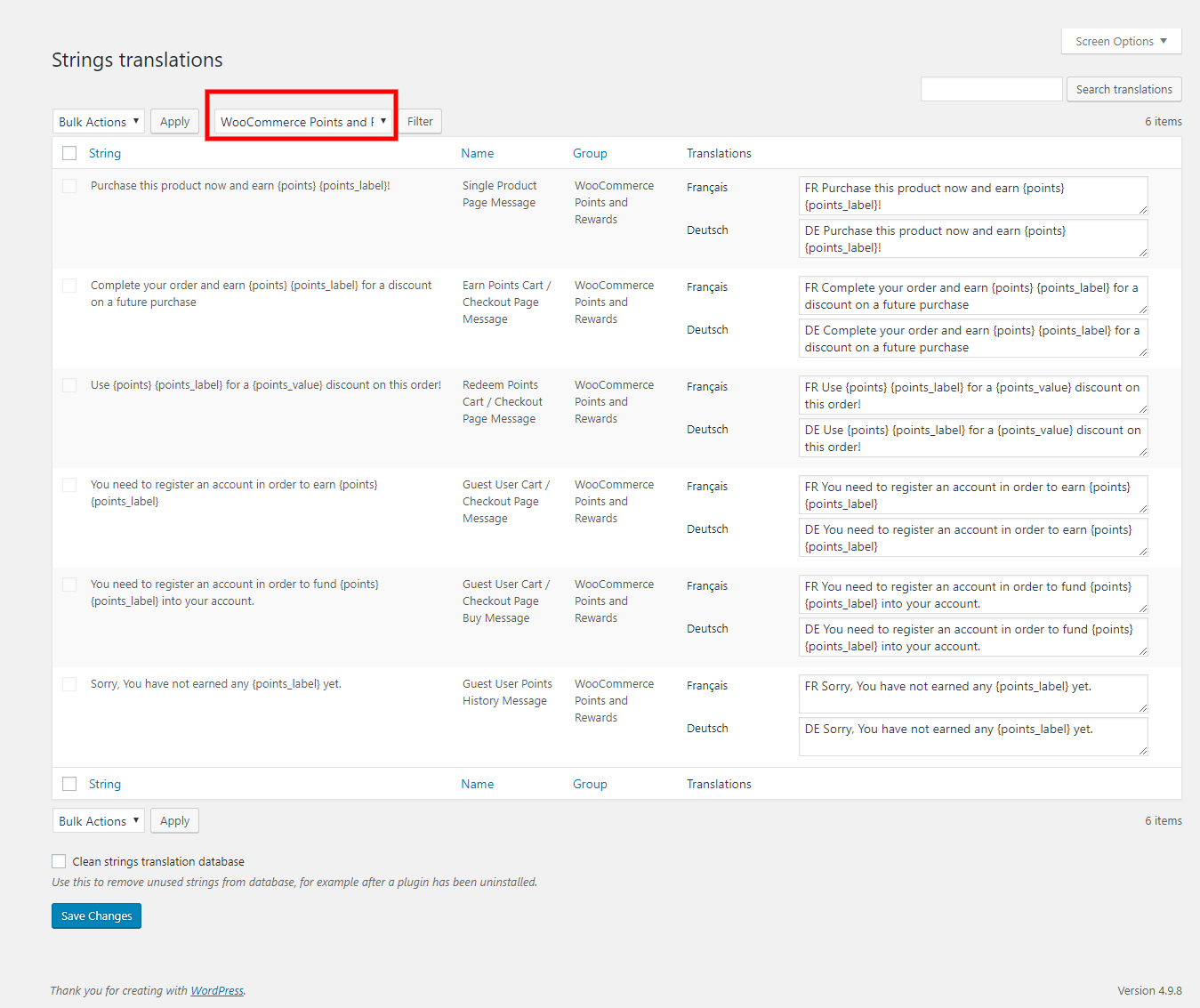This screenshot has width=1200, height=1008.
Task: Sort by the String column header
Action: 105,154
